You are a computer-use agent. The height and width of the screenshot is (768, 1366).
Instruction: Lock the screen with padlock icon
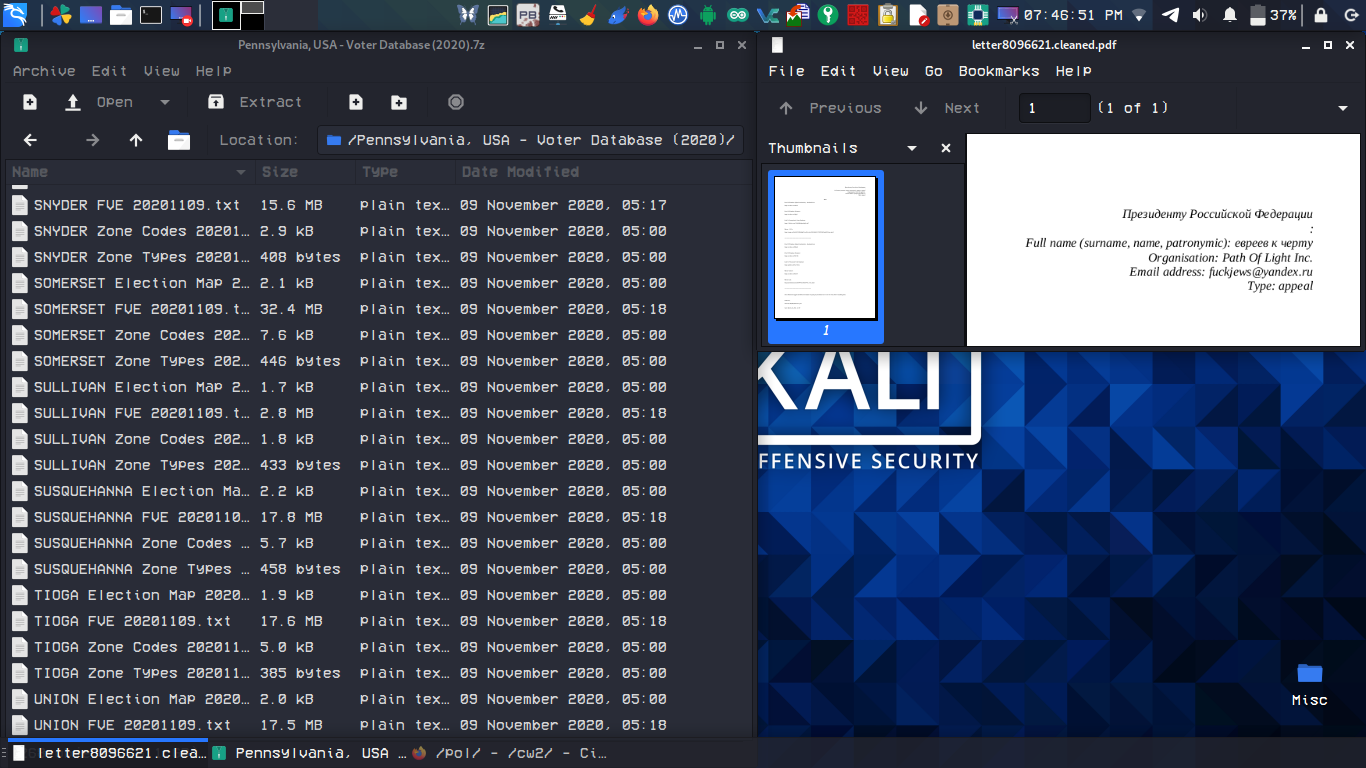(1321, 15)
